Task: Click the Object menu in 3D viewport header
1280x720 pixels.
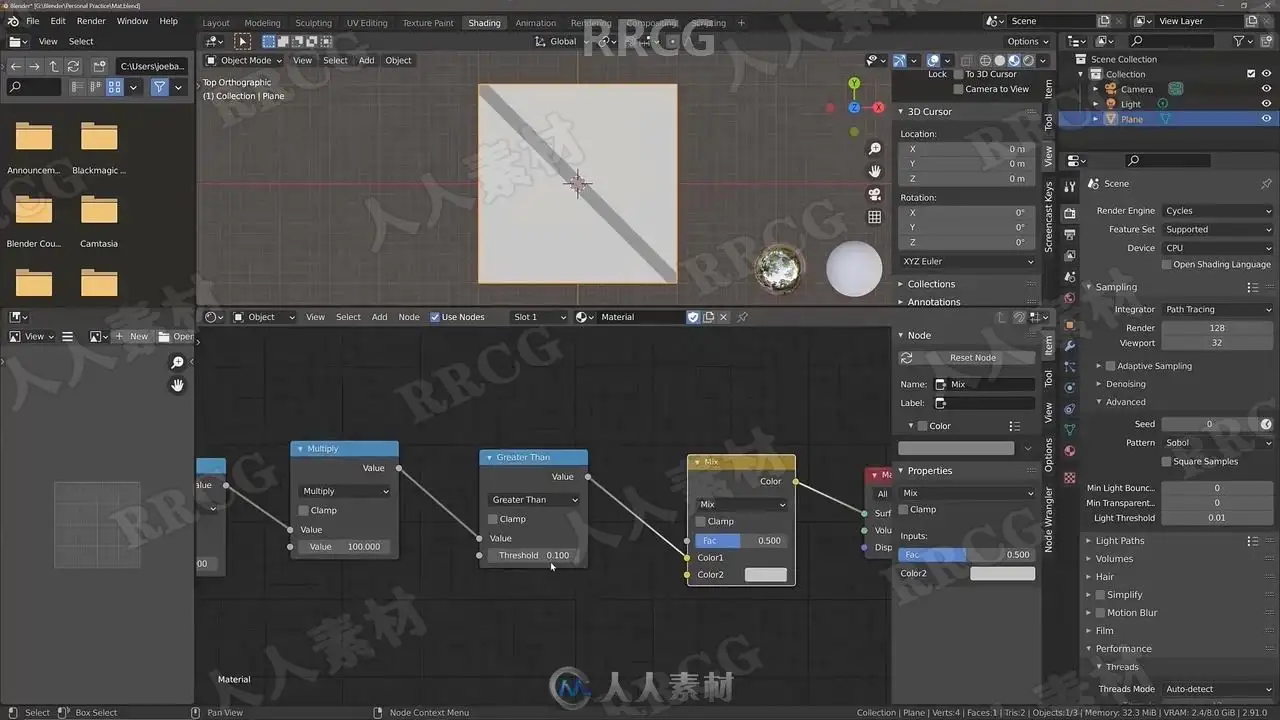Action: click(x=399, y=60)
